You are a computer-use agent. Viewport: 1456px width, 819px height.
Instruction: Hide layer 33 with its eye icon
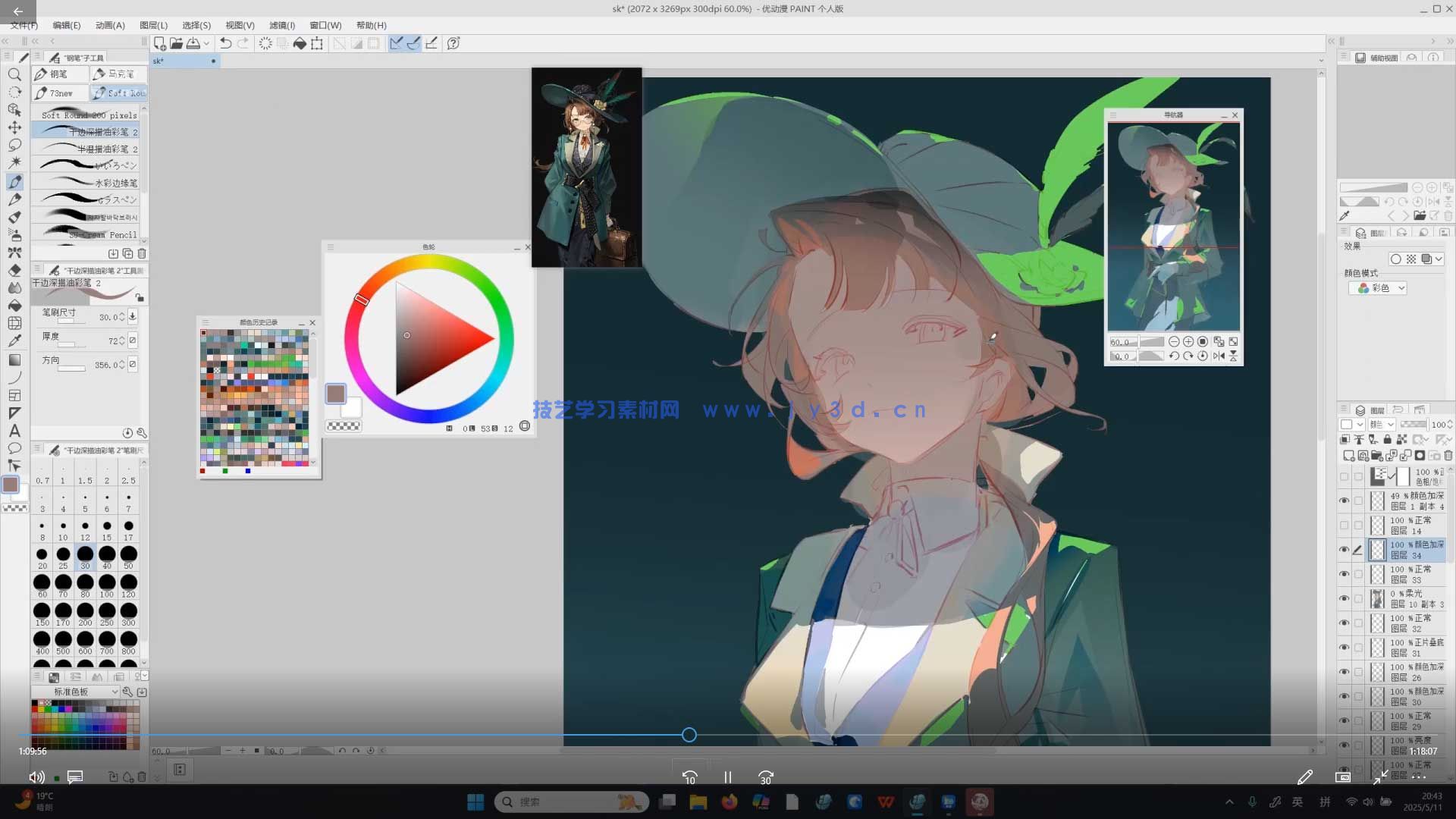(1344, 574)
